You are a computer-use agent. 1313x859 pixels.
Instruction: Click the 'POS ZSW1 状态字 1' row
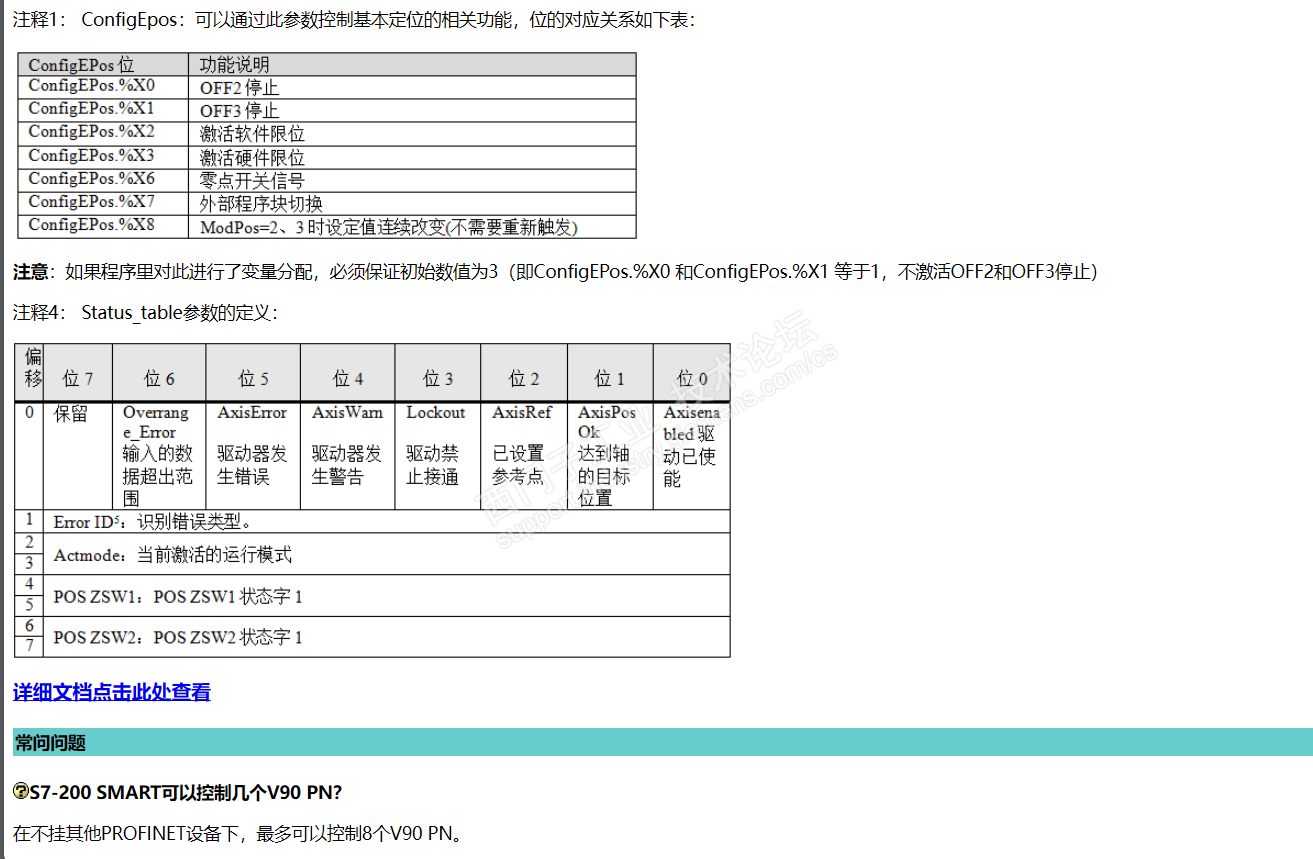(387, 596)
